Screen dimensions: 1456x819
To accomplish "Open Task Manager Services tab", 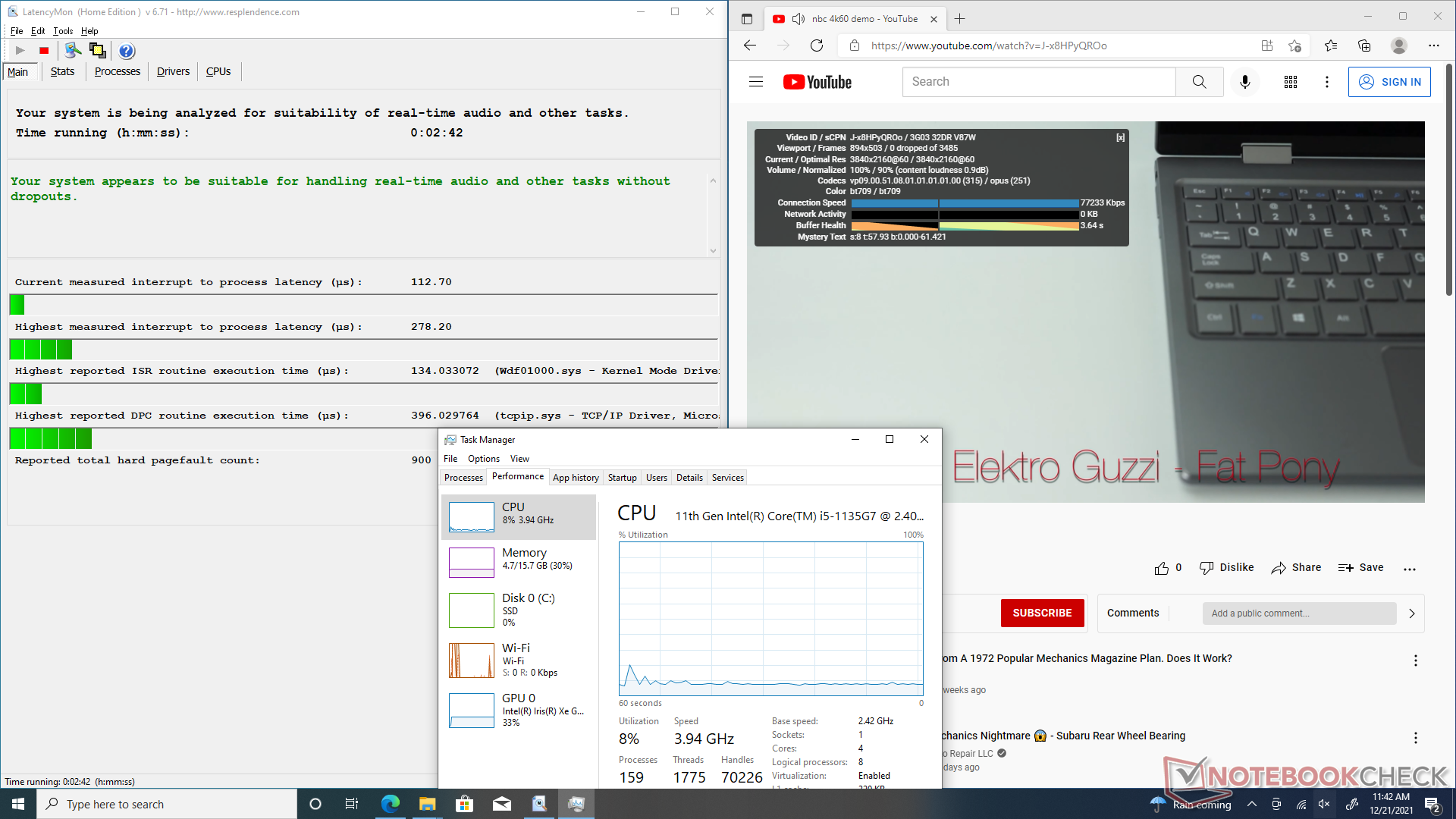I will pos(728,478).
